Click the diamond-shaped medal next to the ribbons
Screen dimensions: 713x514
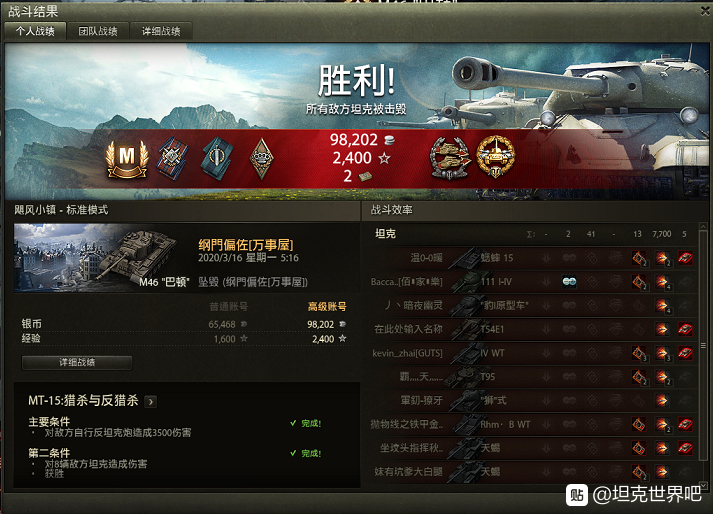click(x=261, y=158)
